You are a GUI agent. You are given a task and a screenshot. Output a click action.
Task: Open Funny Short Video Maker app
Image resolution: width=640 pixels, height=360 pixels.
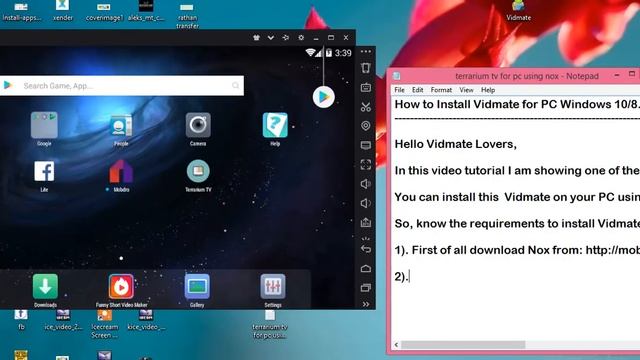pos(121,290)
